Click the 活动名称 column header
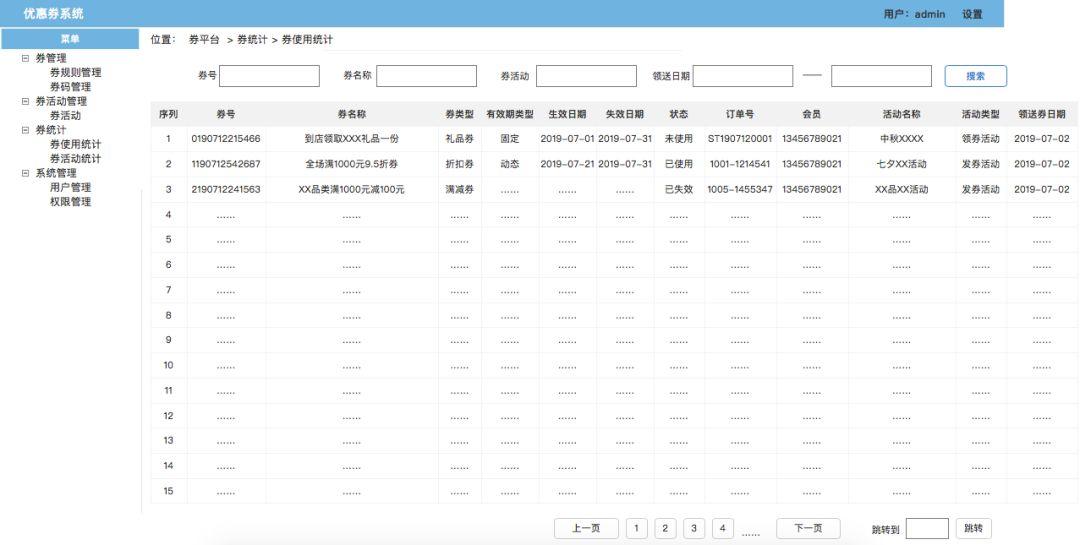The height and width of the screenshot is (545, 1080). pyautogui.click(x=902, y=114)
